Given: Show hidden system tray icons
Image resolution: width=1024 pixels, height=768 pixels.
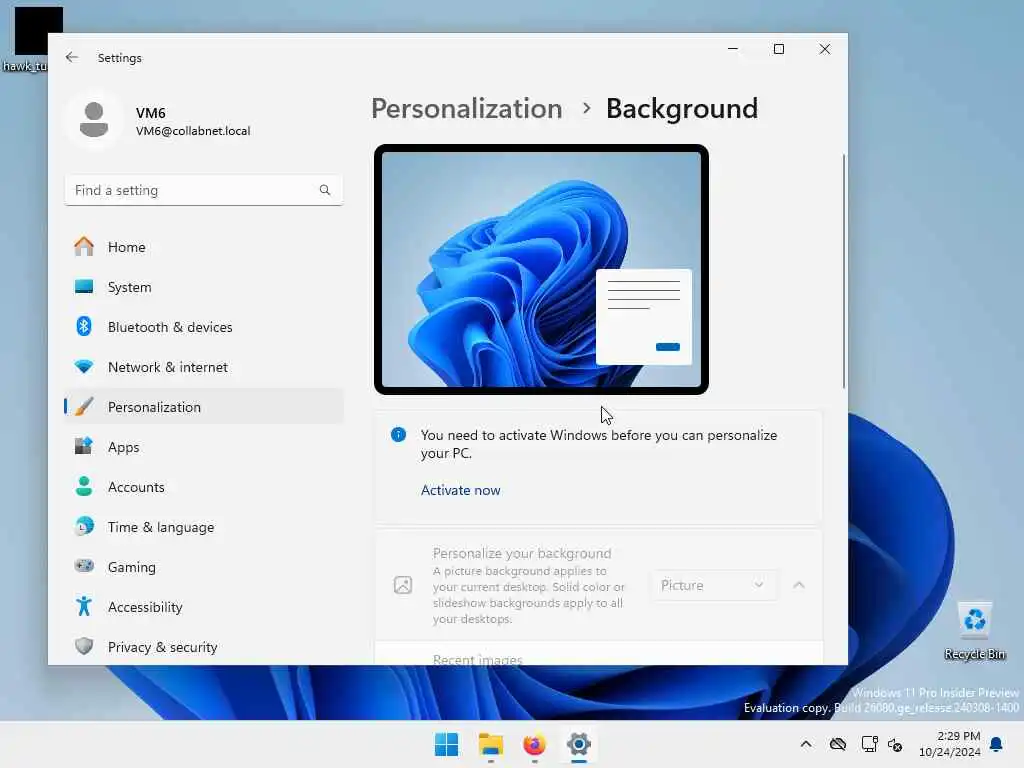Looking at the screenshot, I should click(806, 744).
